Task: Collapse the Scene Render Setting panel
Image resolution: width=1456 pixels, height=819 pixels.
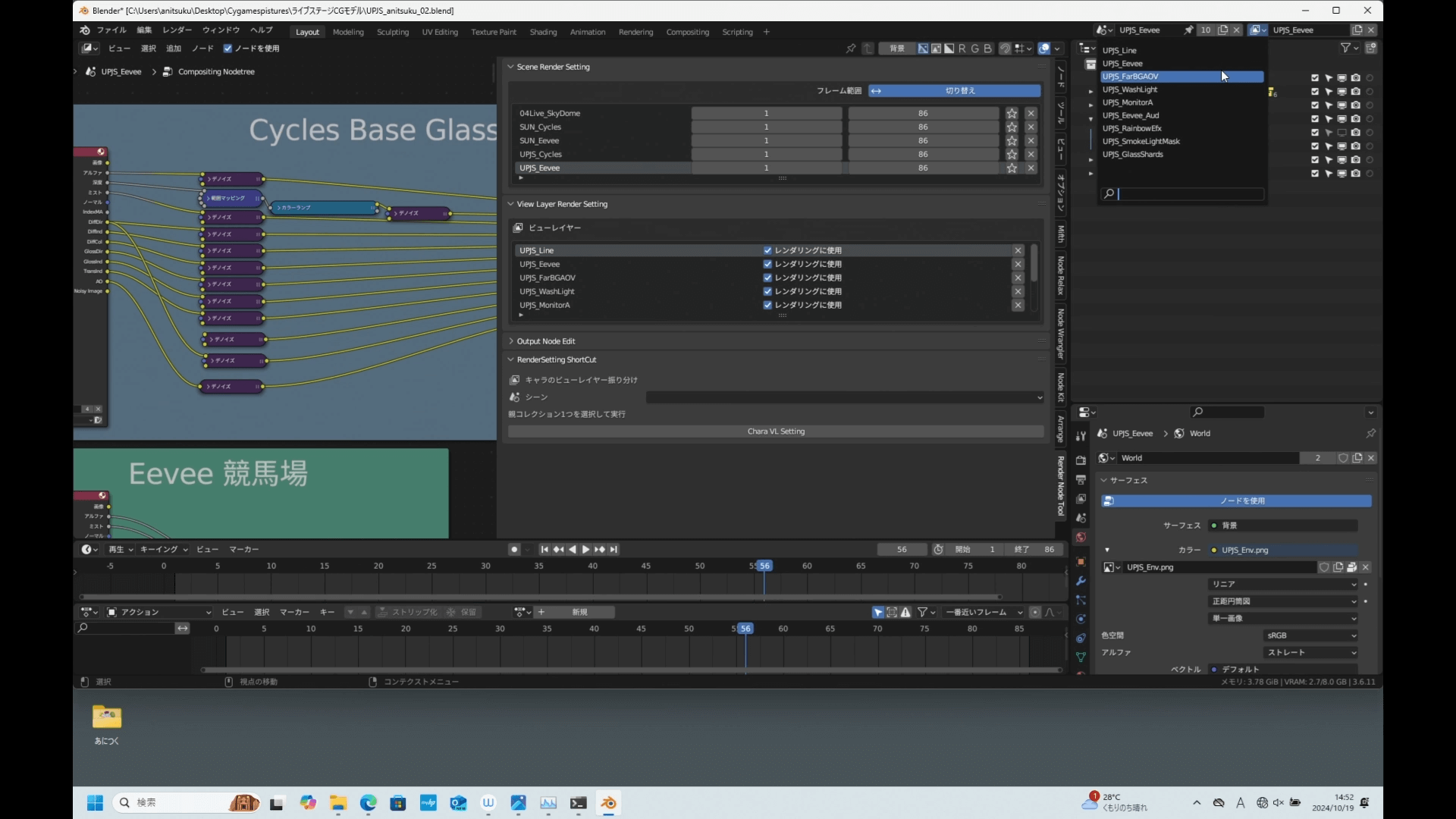Action: point(511,67)
